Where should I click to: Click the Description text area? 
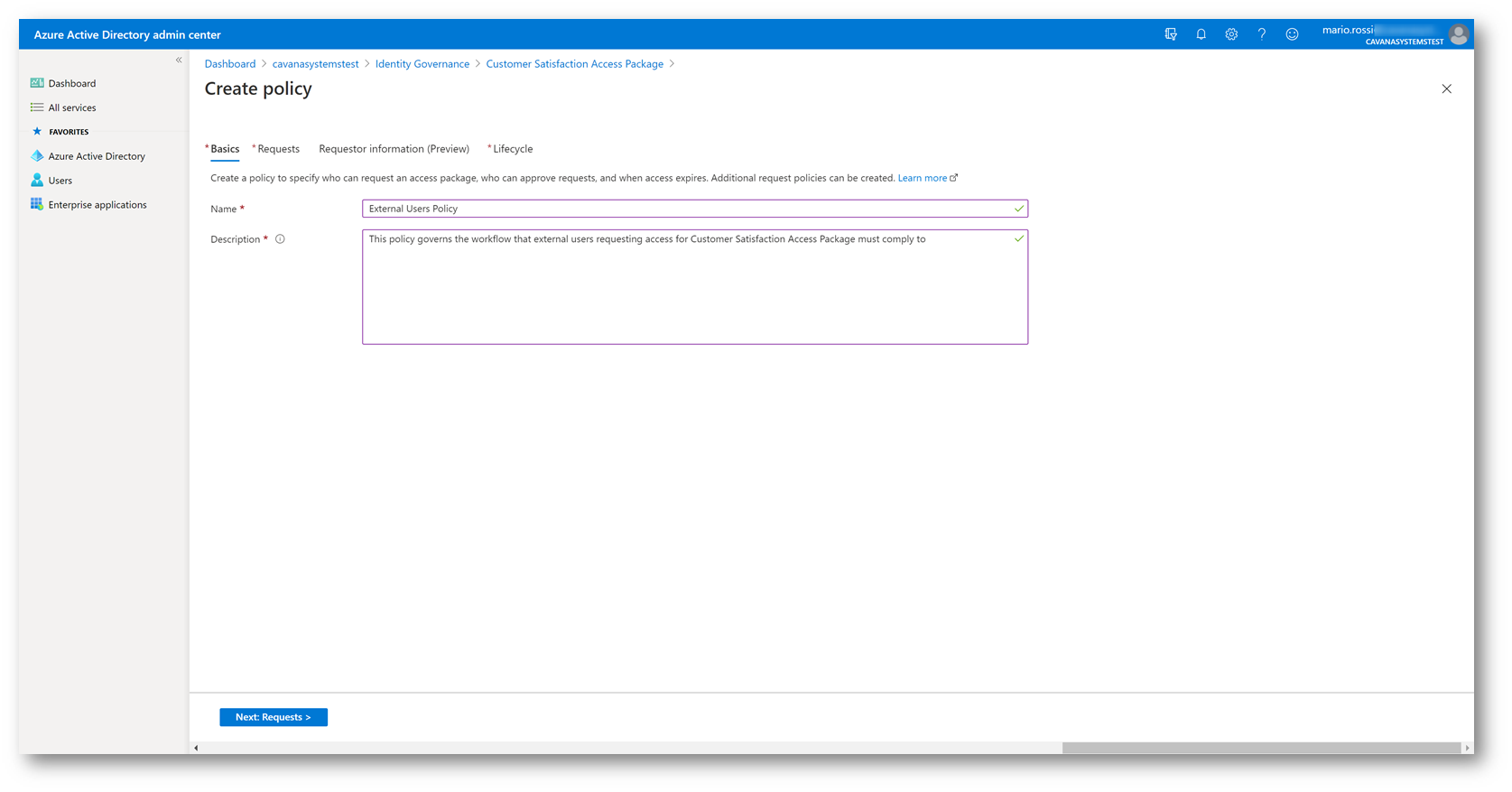(695, 287)
